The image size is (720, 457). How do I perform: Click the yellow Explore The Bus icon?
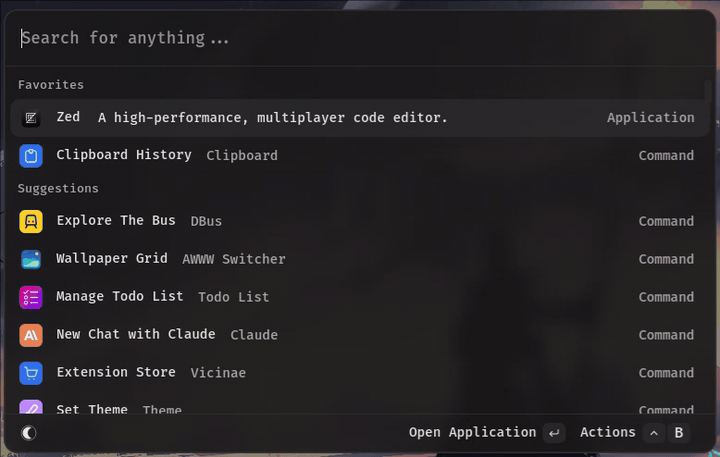pos(31,222)
